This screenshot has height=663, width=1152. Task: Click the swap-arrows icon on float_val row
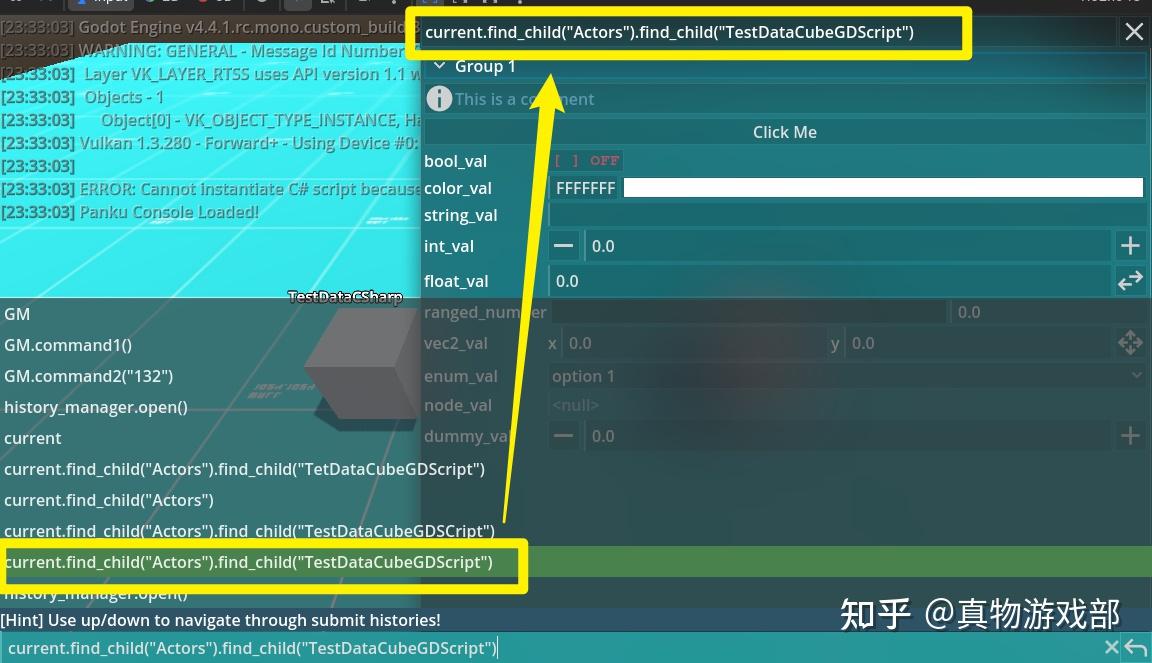(x=1130, y=280)
